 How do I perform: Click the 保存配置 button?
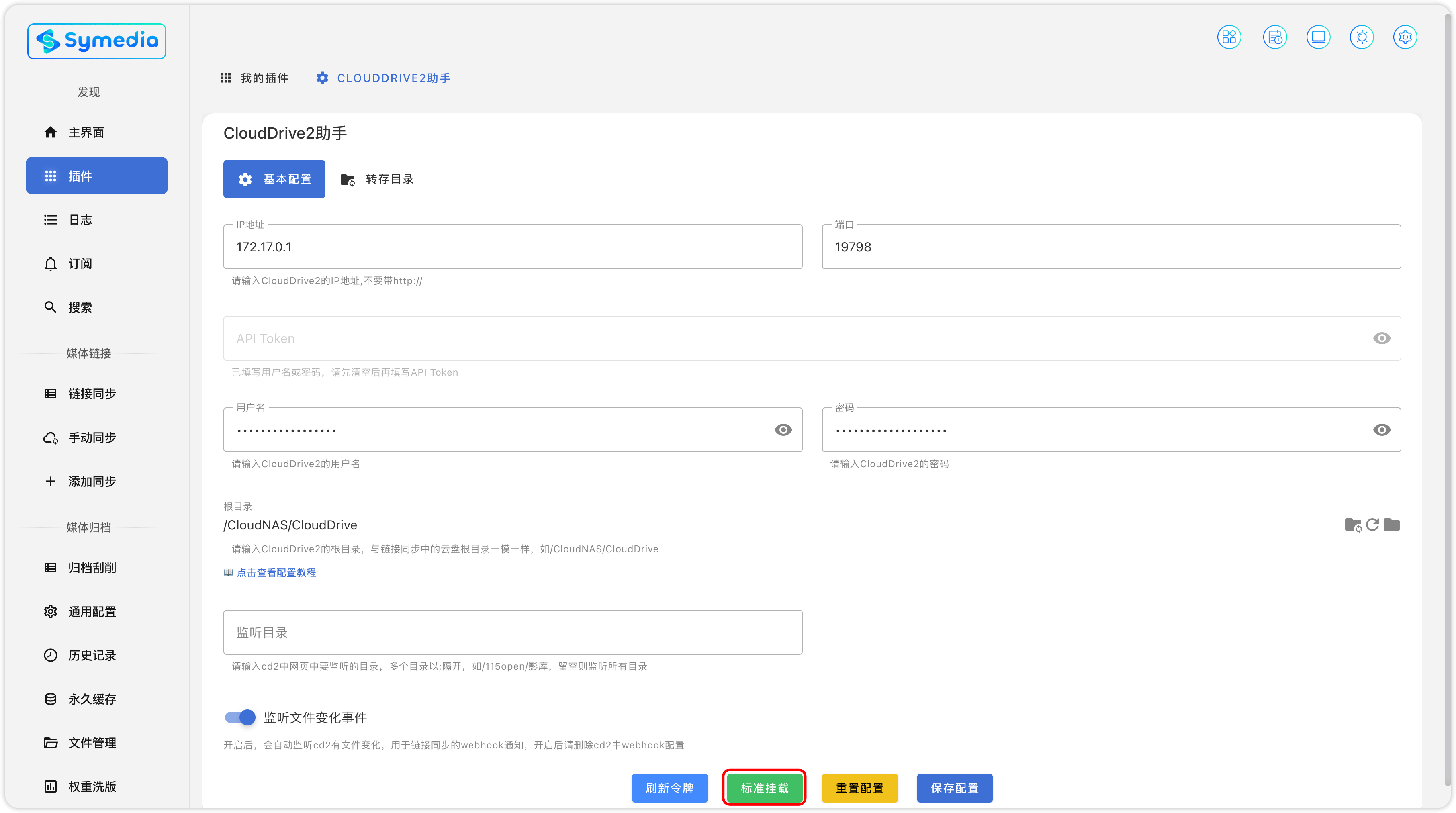tap(954, 788)
